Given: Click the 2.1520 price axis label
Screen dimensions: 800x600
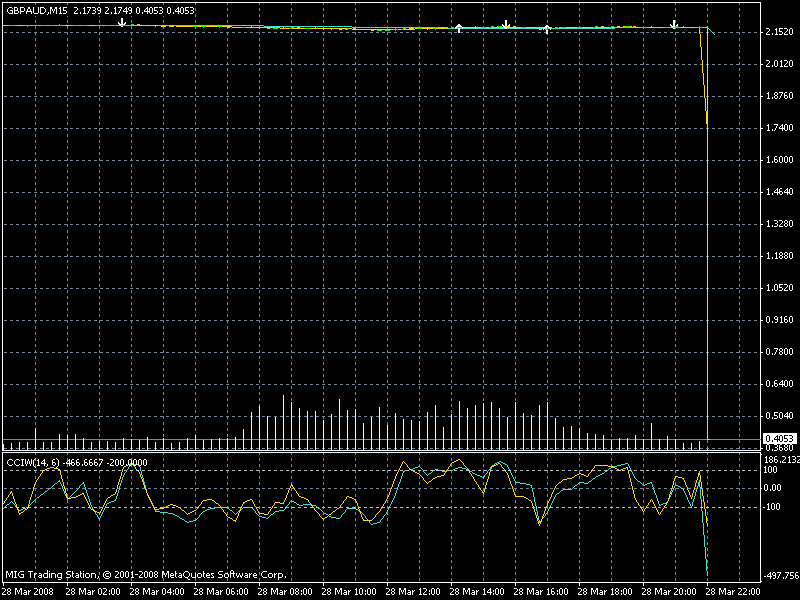Looking at the screenshot, I should (778, 33).
